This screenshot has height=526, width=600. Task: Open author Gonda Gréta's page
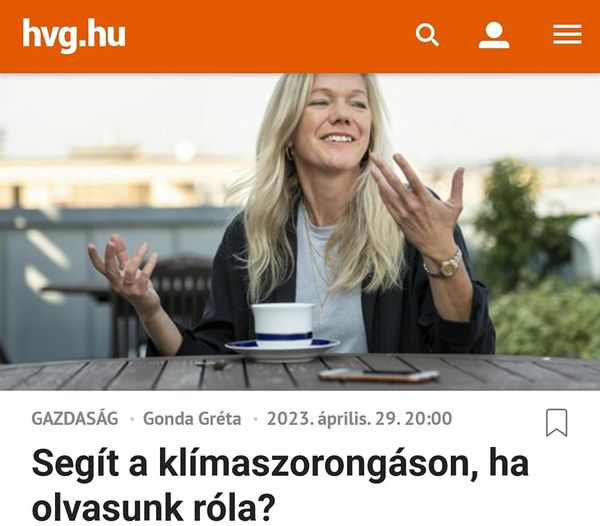point(192,419)
